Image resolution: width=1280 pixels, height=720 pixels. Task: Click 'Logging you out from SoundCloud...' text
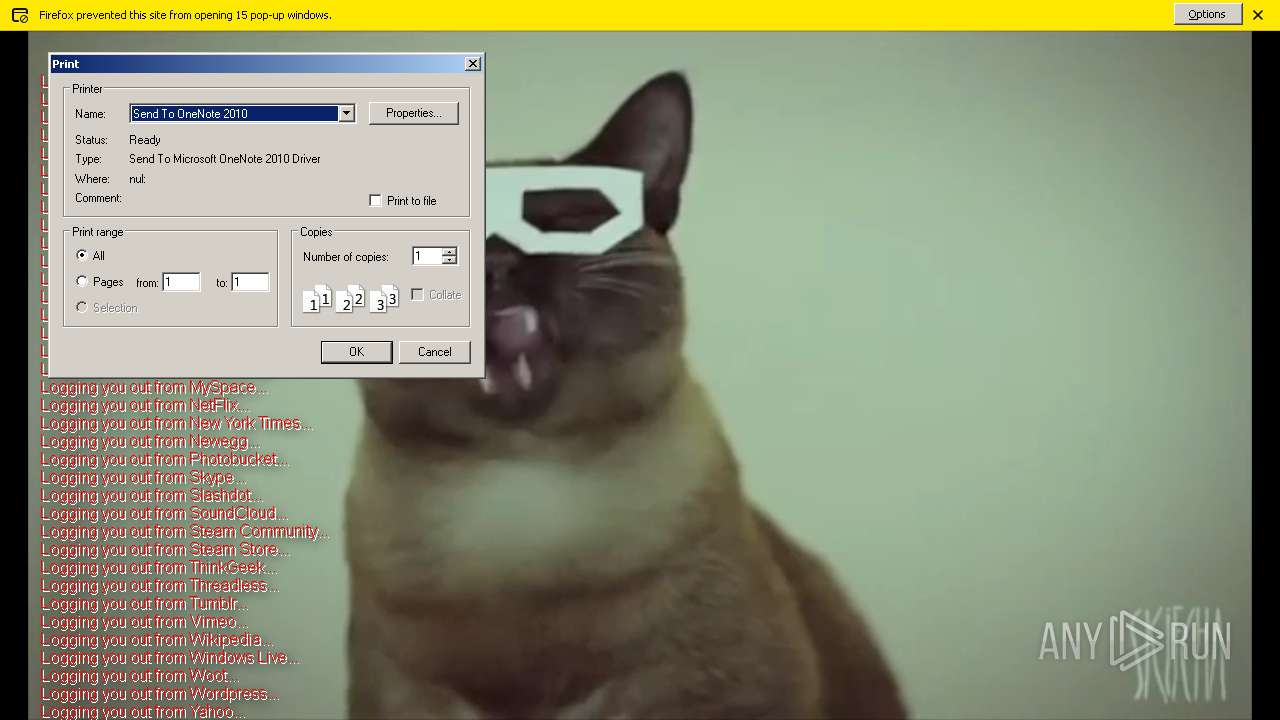(164, 514)
